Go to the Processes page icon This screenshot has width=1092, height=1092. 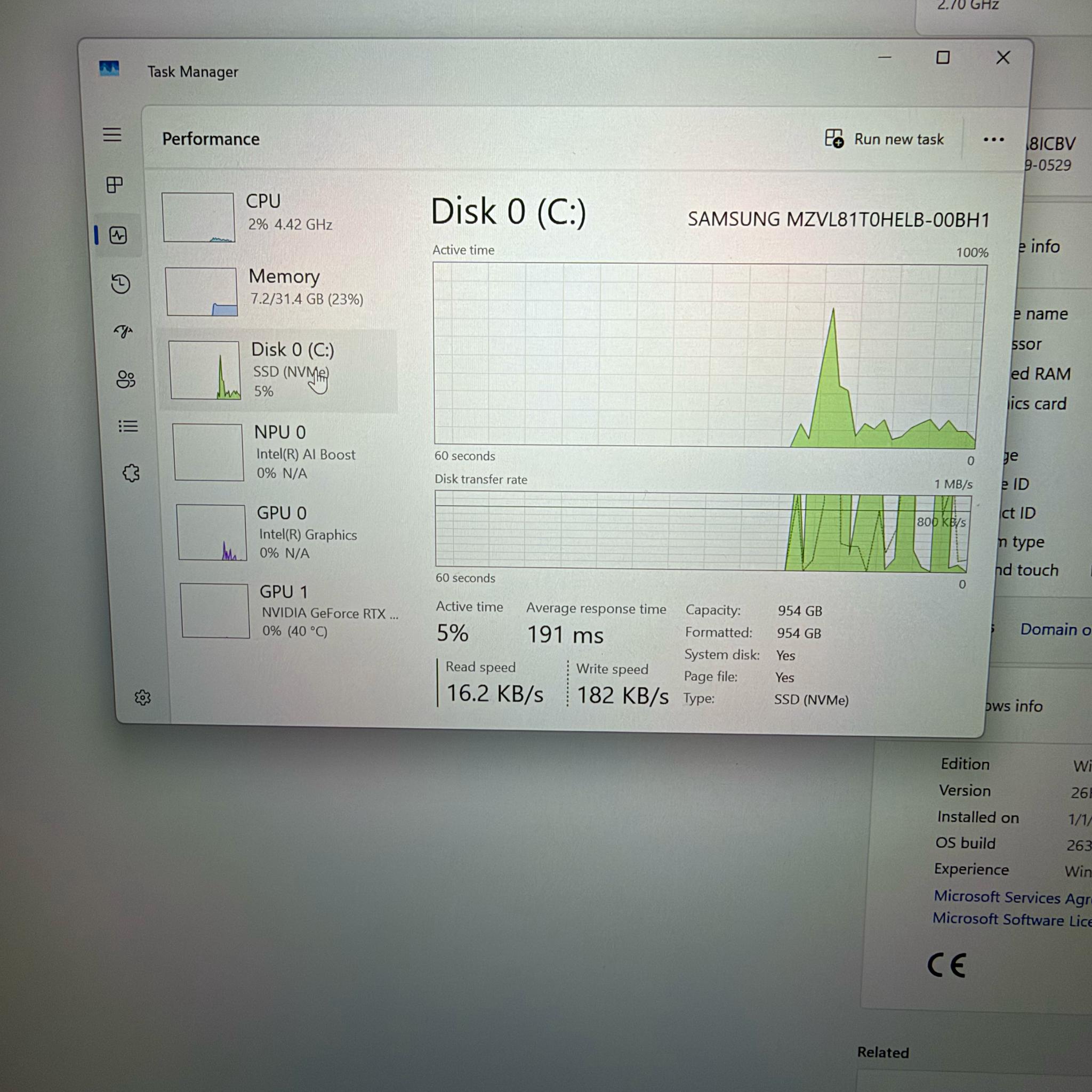point(115,185)
